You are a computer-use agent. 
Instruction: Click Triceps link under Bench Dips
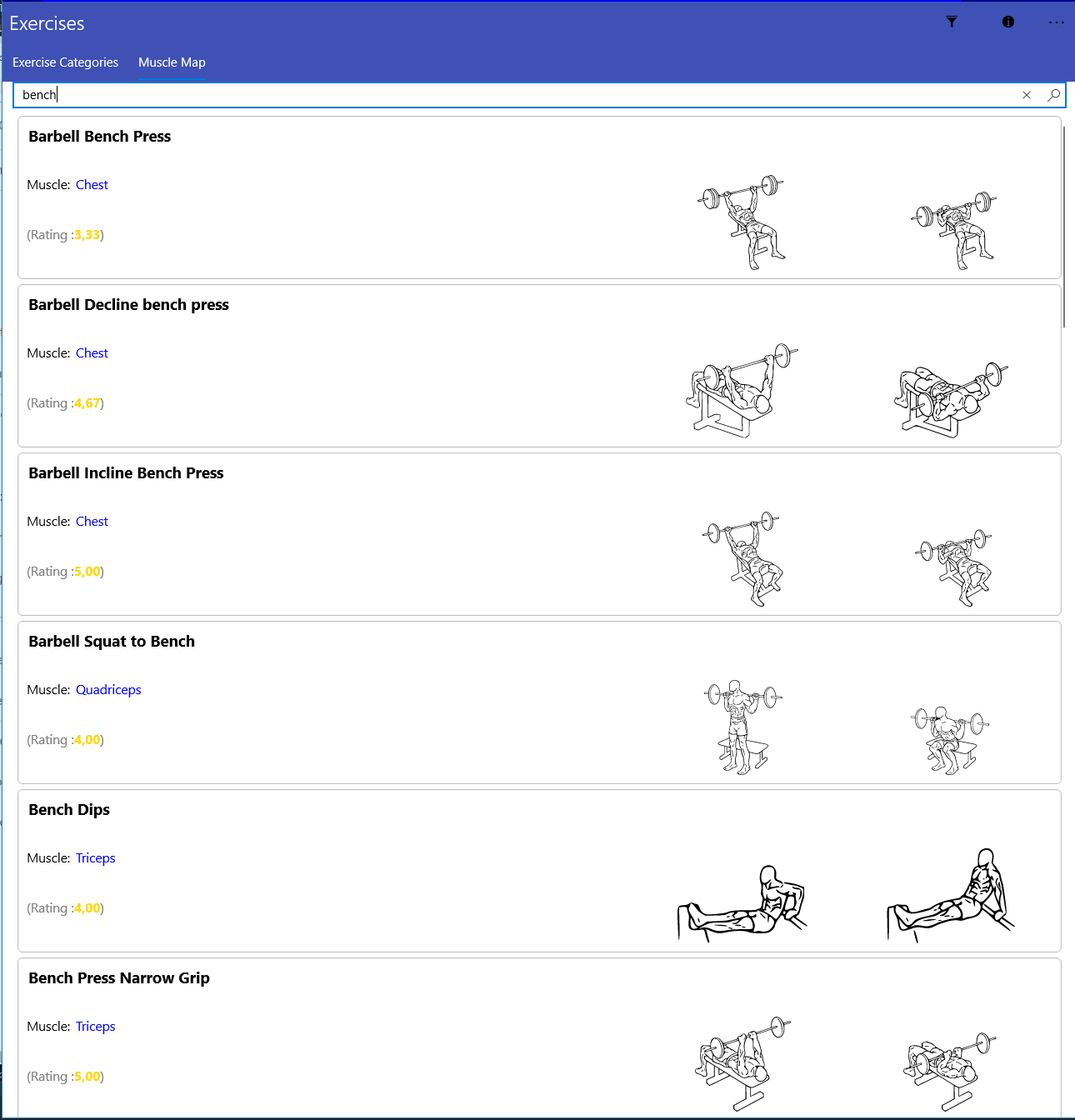95,858
